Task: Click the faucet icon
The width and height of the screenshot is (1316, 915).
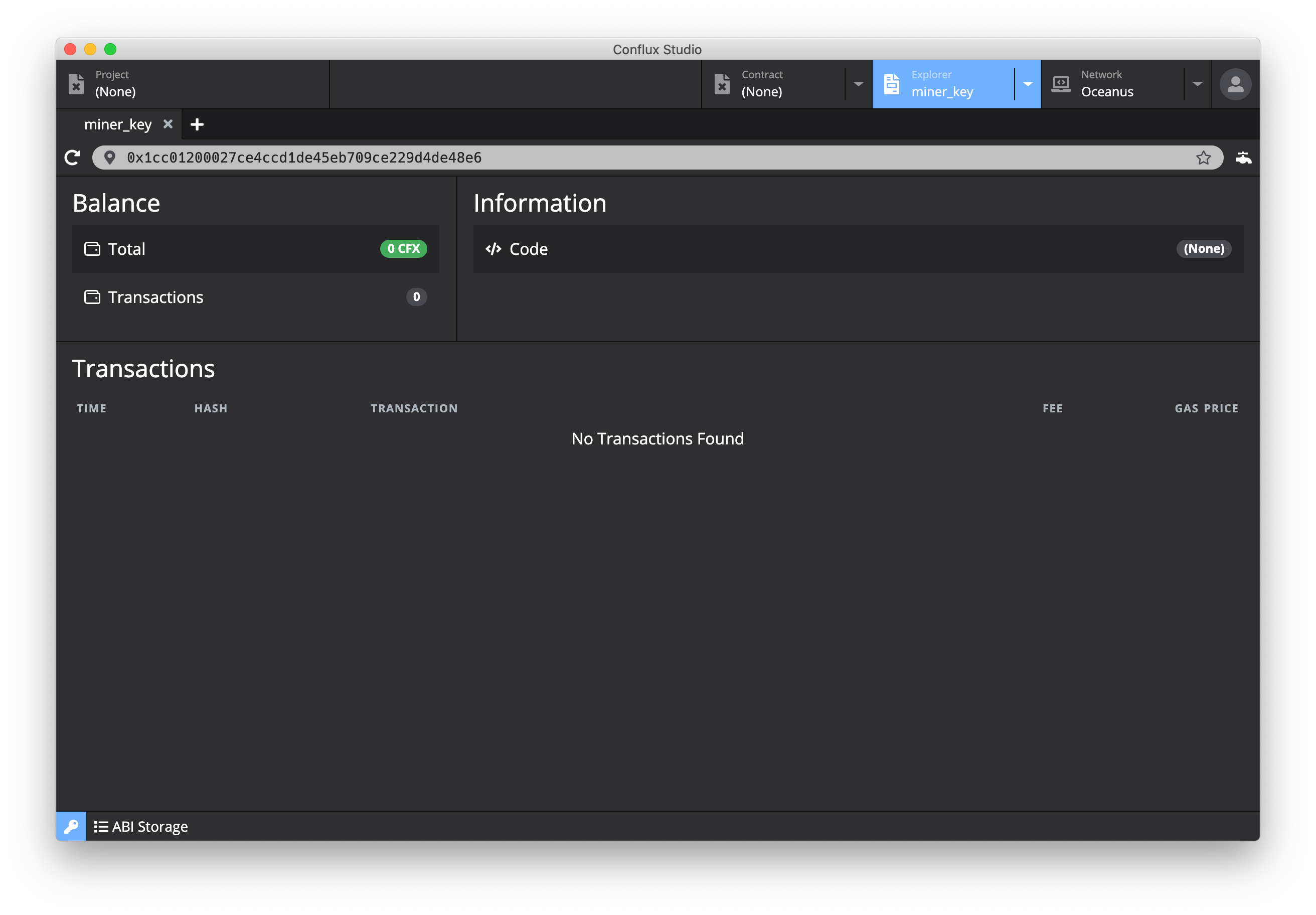Action: tap(1243, 158)
